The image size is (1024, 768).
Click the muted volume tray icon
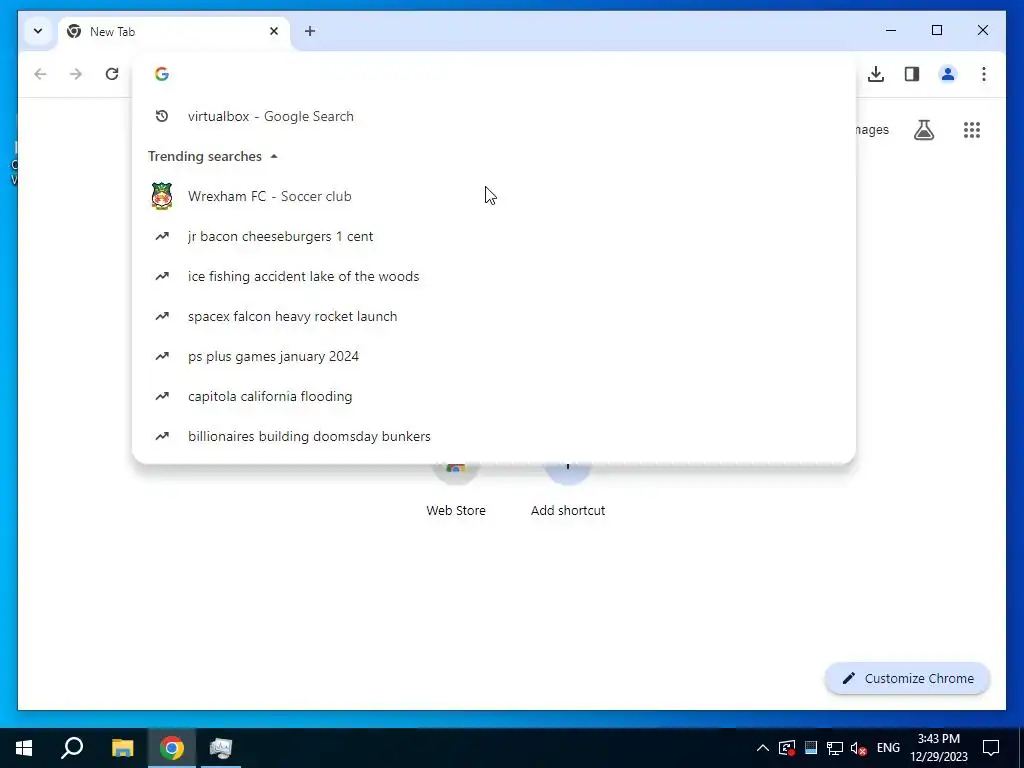pos(859,748)
